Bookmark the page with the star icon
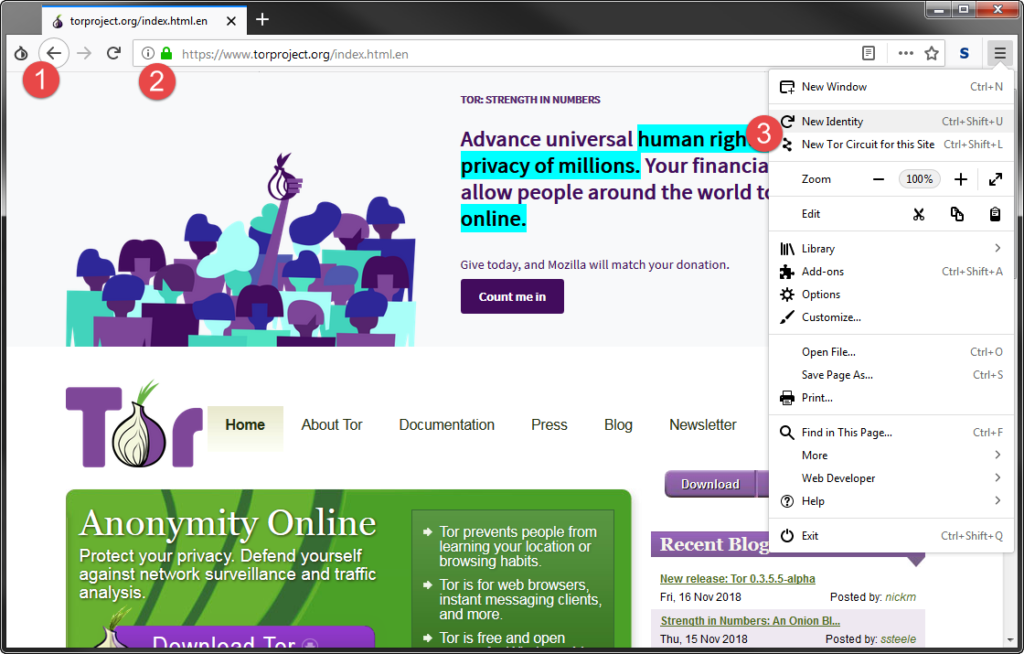Viewport: 1024px width, 654px height. [931, 53]
